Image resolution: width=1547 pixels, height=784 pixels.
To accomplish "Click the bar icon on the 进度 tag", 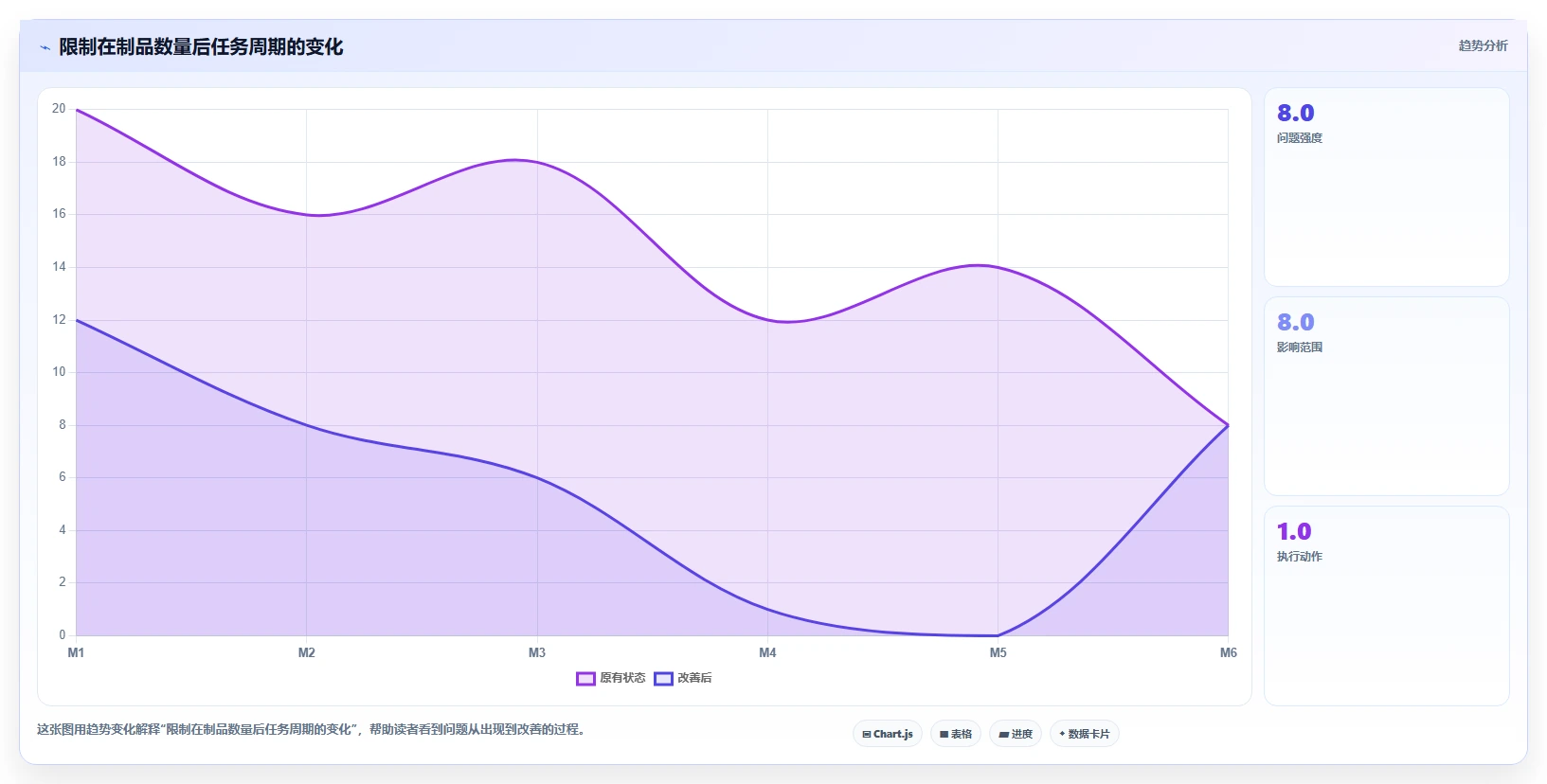I will (x=1003, y=734).
